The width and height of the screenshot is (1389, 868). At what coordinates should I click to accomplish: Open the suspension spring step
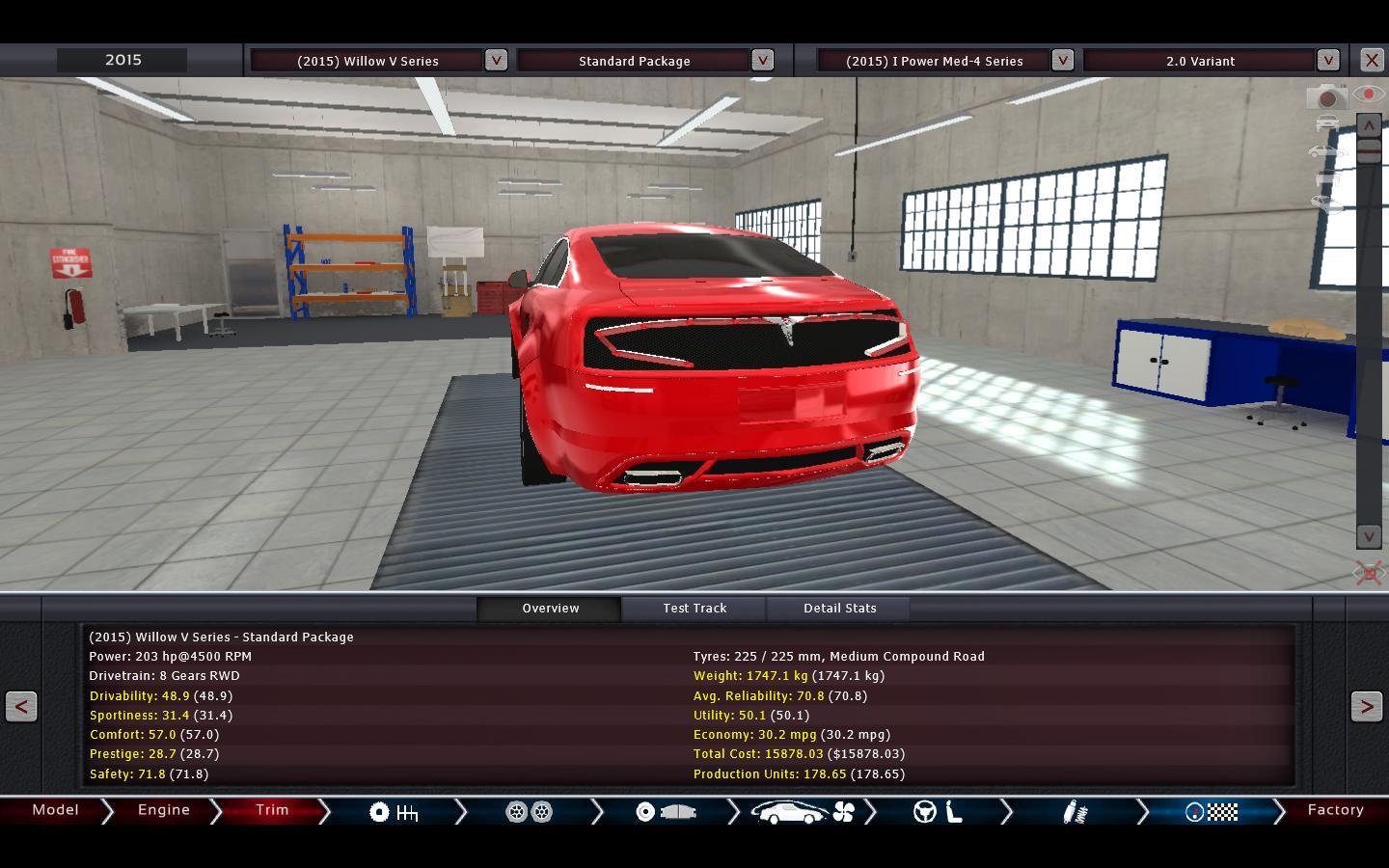click(1075, 812)
